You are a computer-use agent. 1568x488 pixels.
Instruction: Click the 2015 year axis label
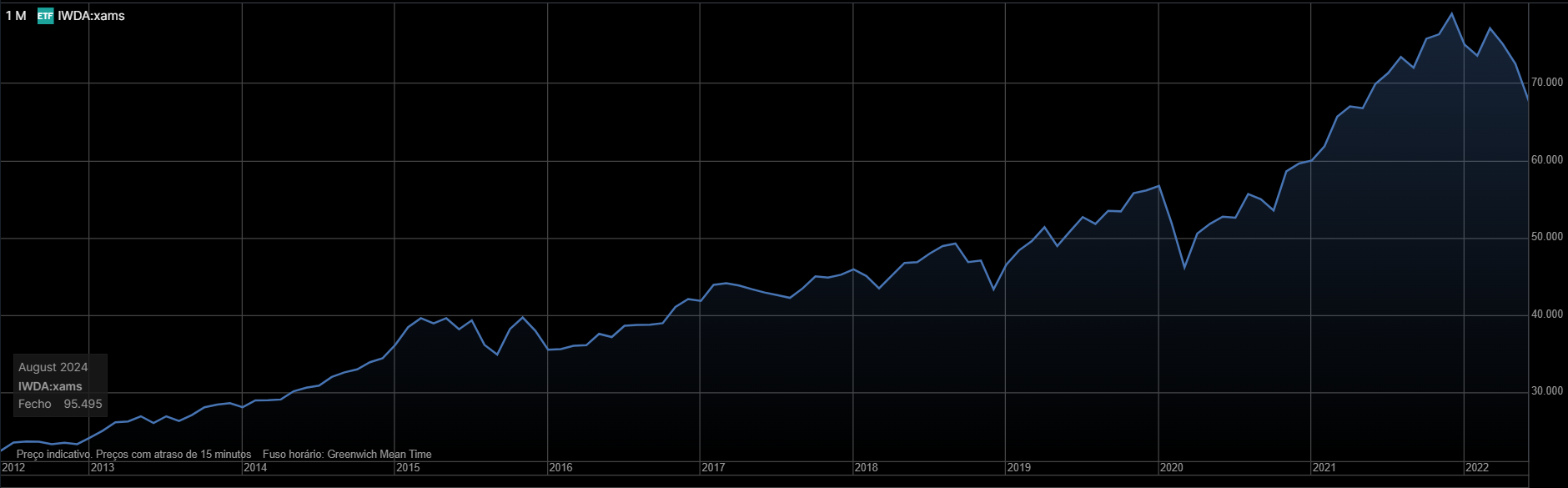[x=408, y=467]
